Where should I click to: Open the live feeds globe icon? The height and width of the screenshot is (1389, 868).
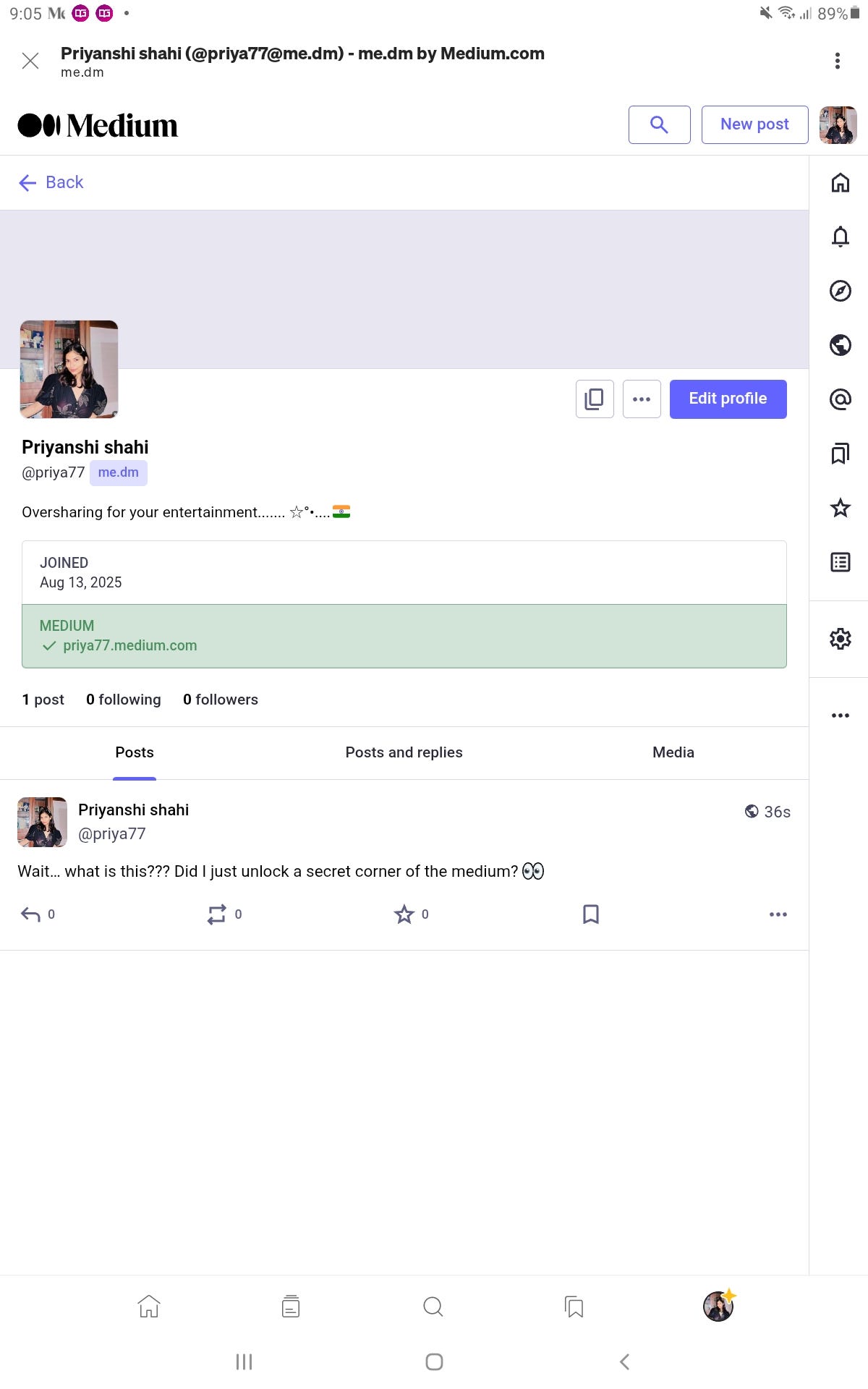(839, 345)
